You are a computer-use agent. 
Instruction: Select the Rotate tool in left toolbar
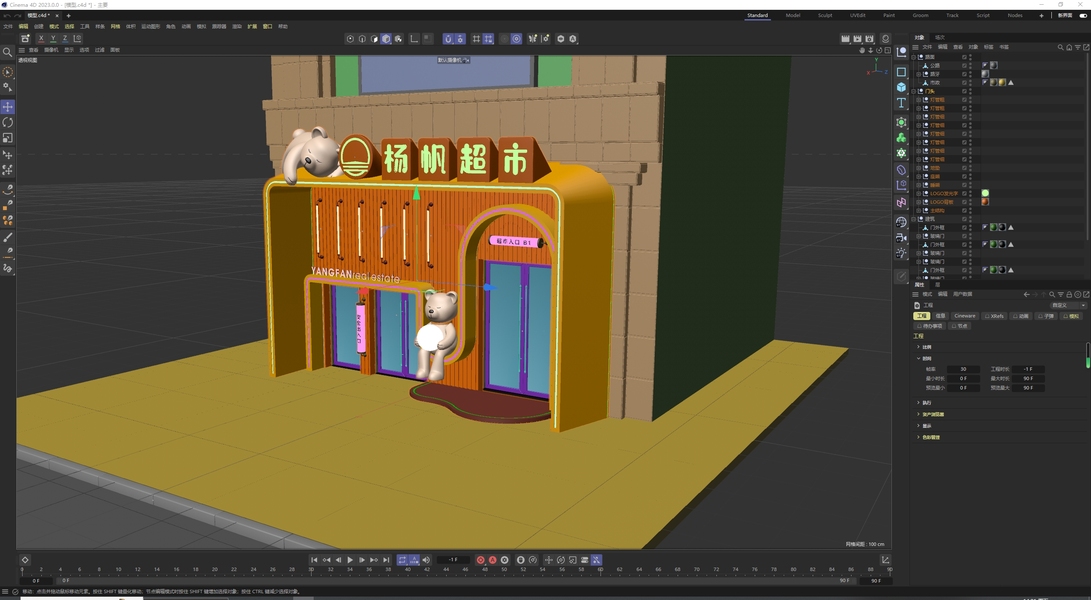(8, 123)
